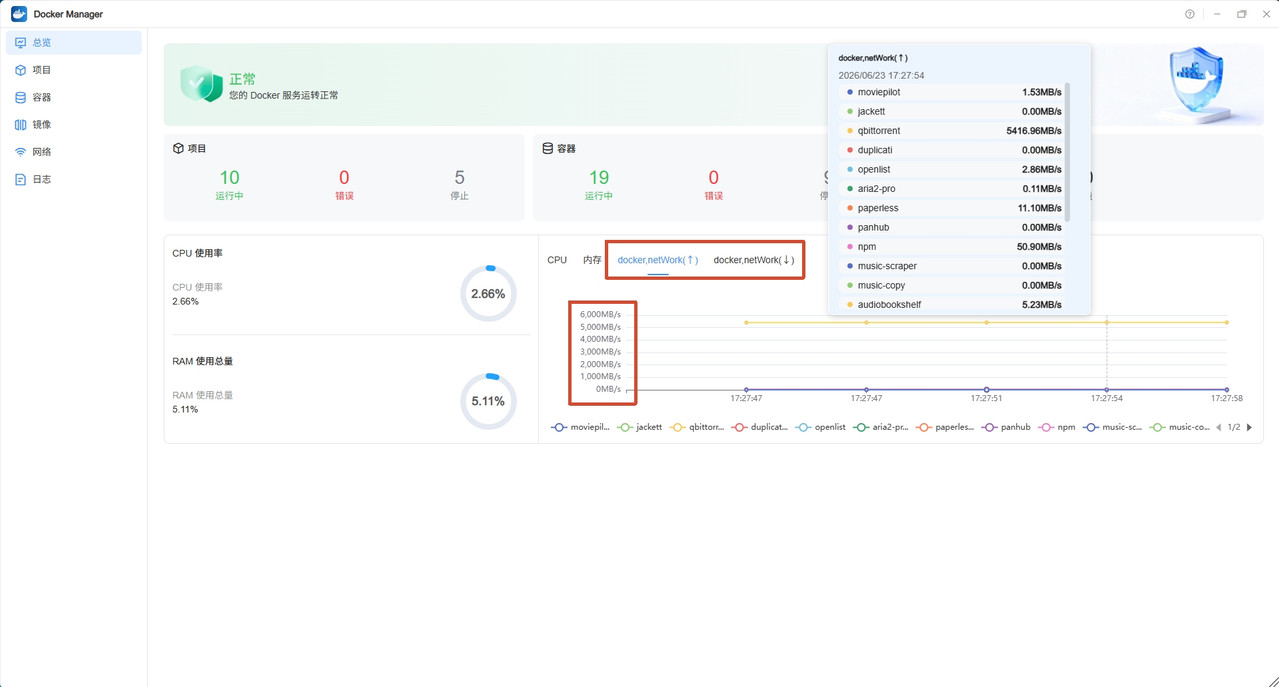Click the tooltip list scrollbar
This screenshot has height=687, width=1279.
click(x=1068, y=152)
